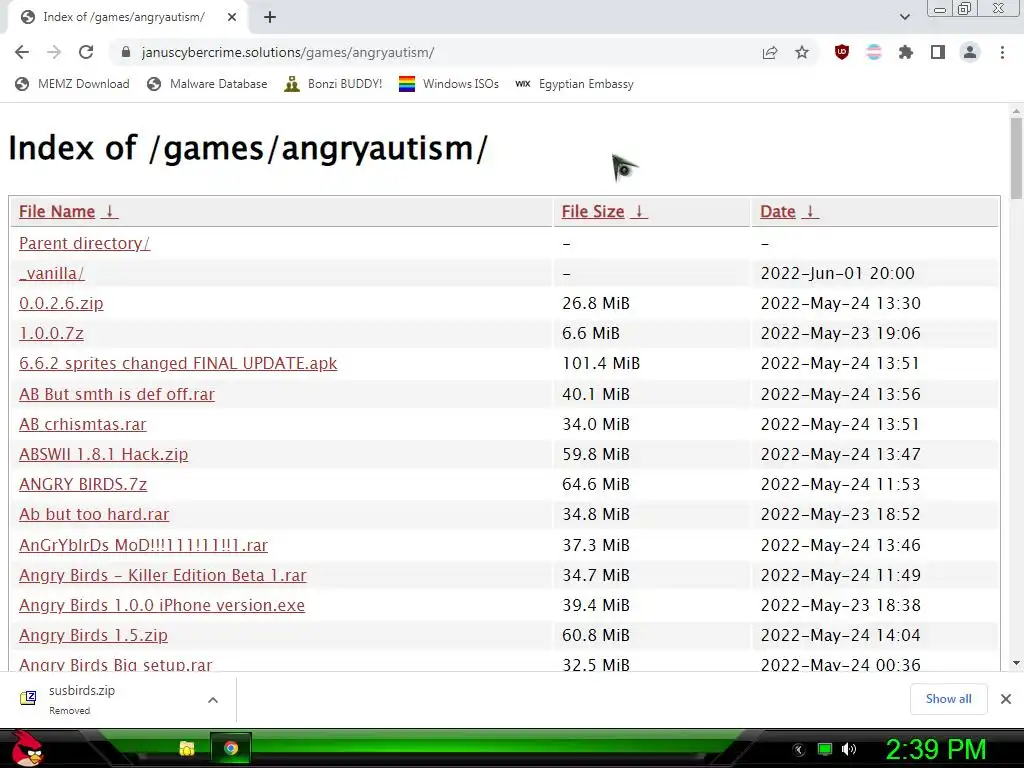The image size is (1024, 768).
Task: Reload the current page
Action: pyautogui.click(x=86, y=52)
